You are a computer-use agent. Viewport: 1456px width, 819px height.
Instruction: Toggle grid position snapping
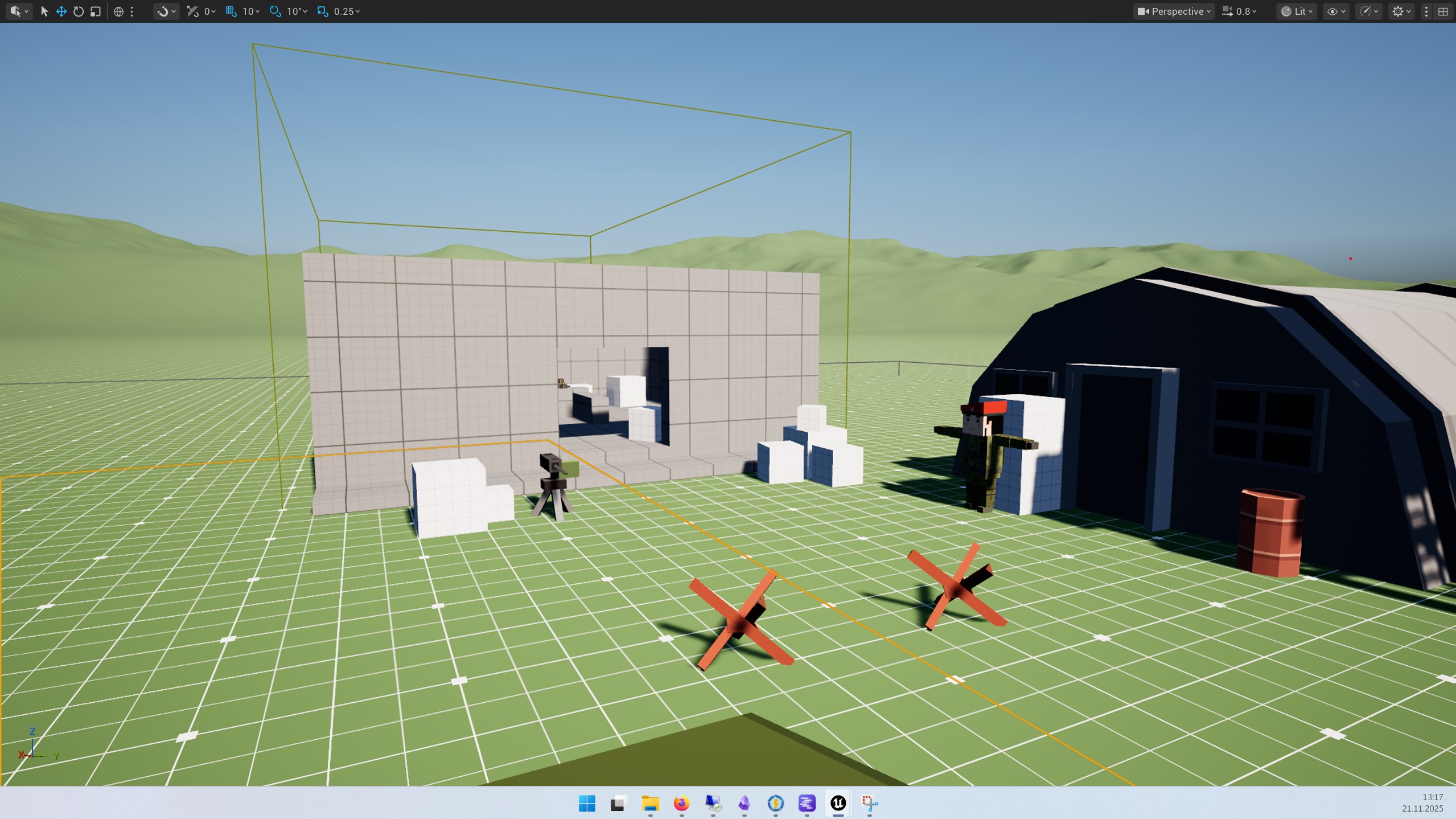(231, 11)
